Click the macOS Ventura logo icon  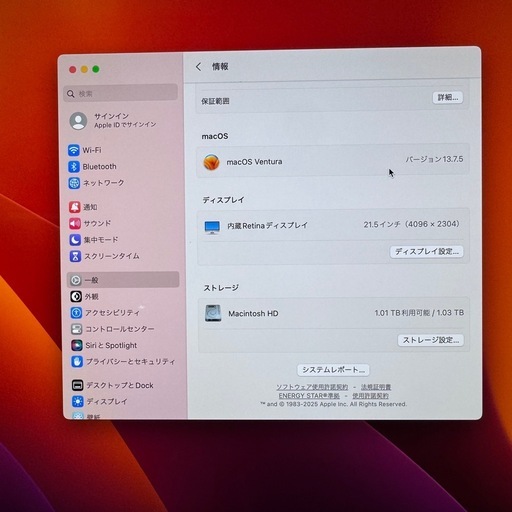212,162
